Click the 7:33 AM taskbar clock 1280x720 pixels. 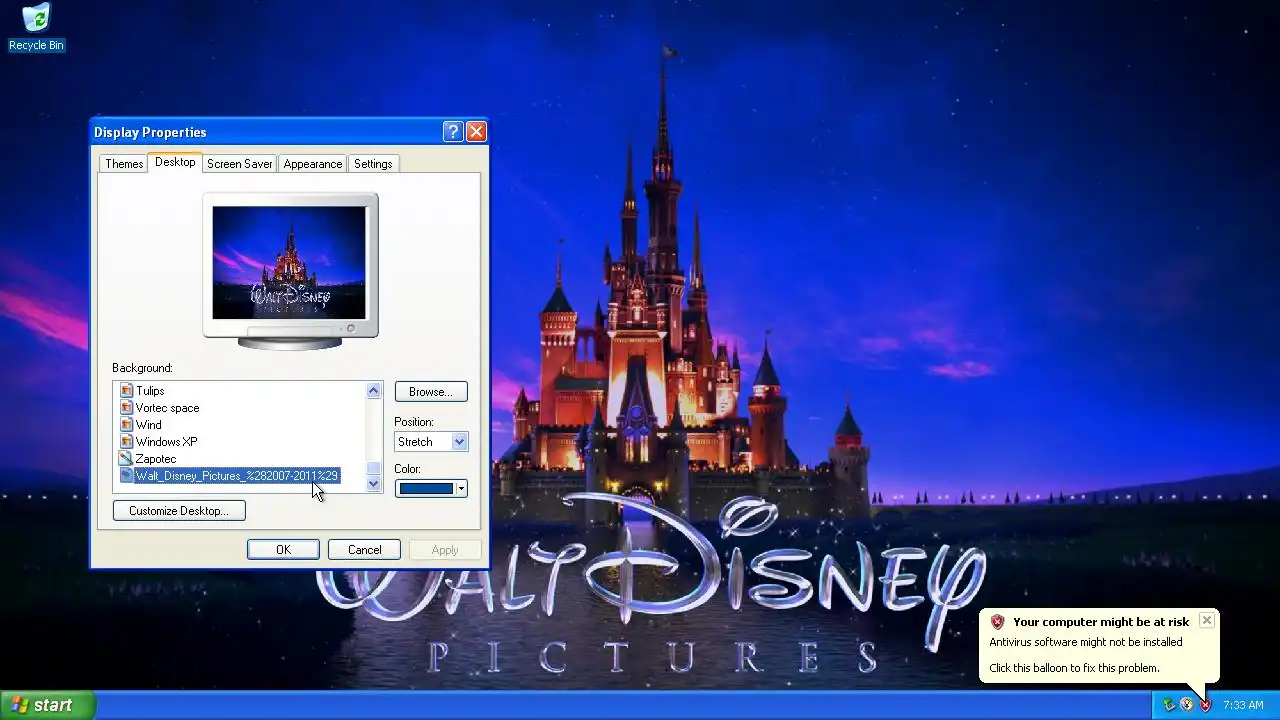(x=1243, y=705)
